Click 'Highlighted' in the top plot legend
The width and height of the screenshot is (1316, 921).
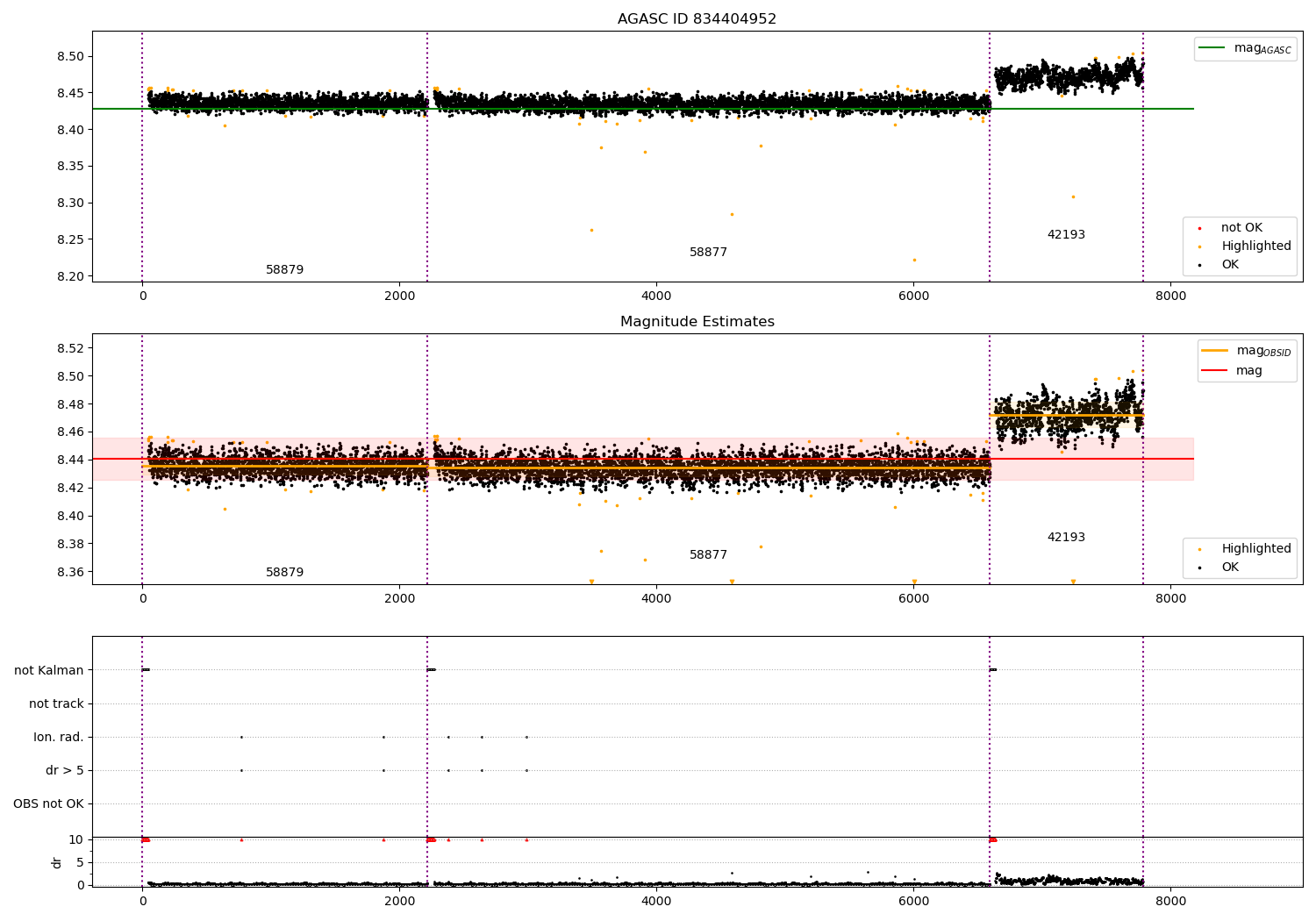[x=1256, y=246]
